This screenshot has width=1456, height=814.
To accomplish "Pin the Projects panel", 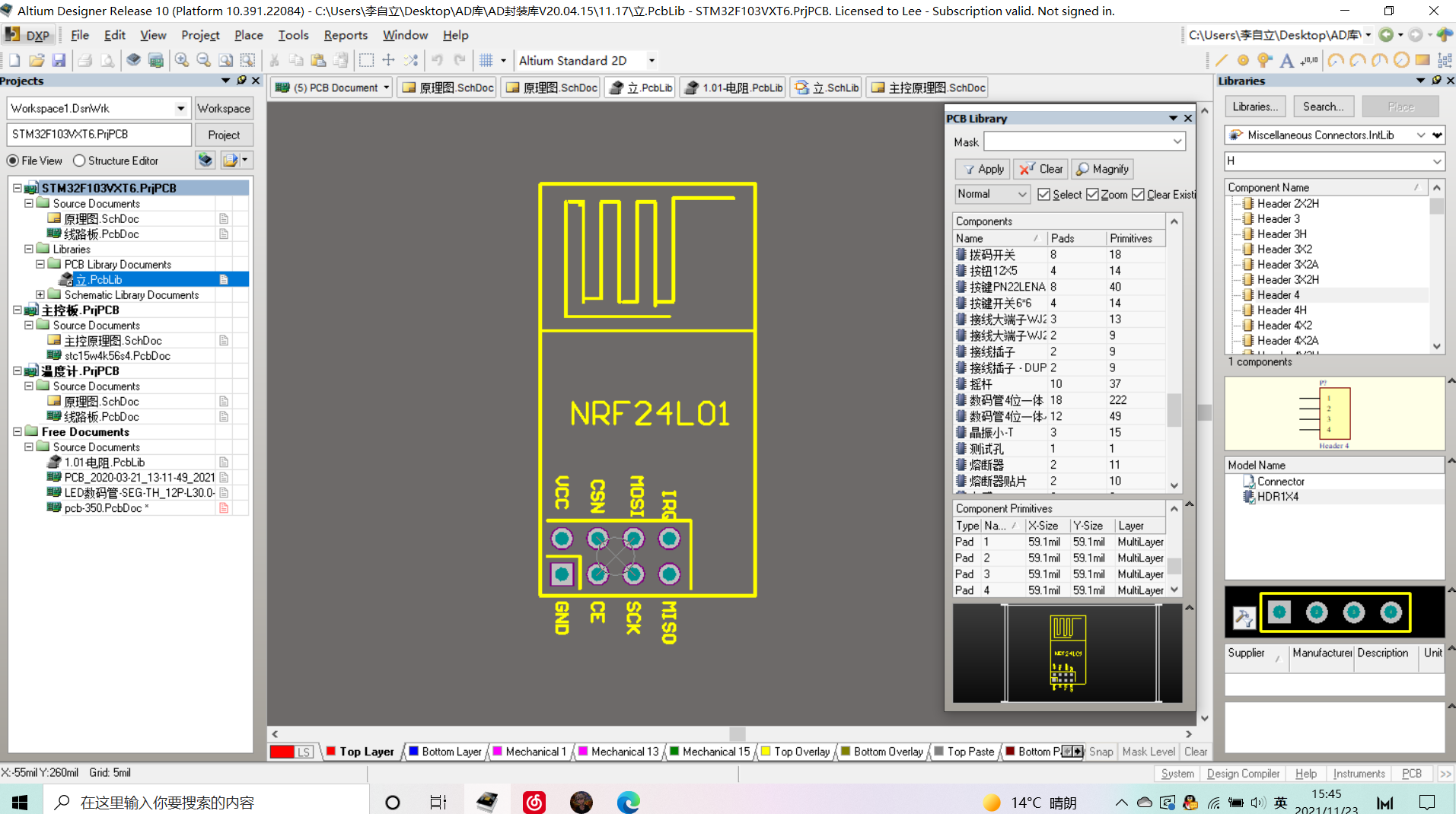I will pyautogui.click(x=241, y=80).
